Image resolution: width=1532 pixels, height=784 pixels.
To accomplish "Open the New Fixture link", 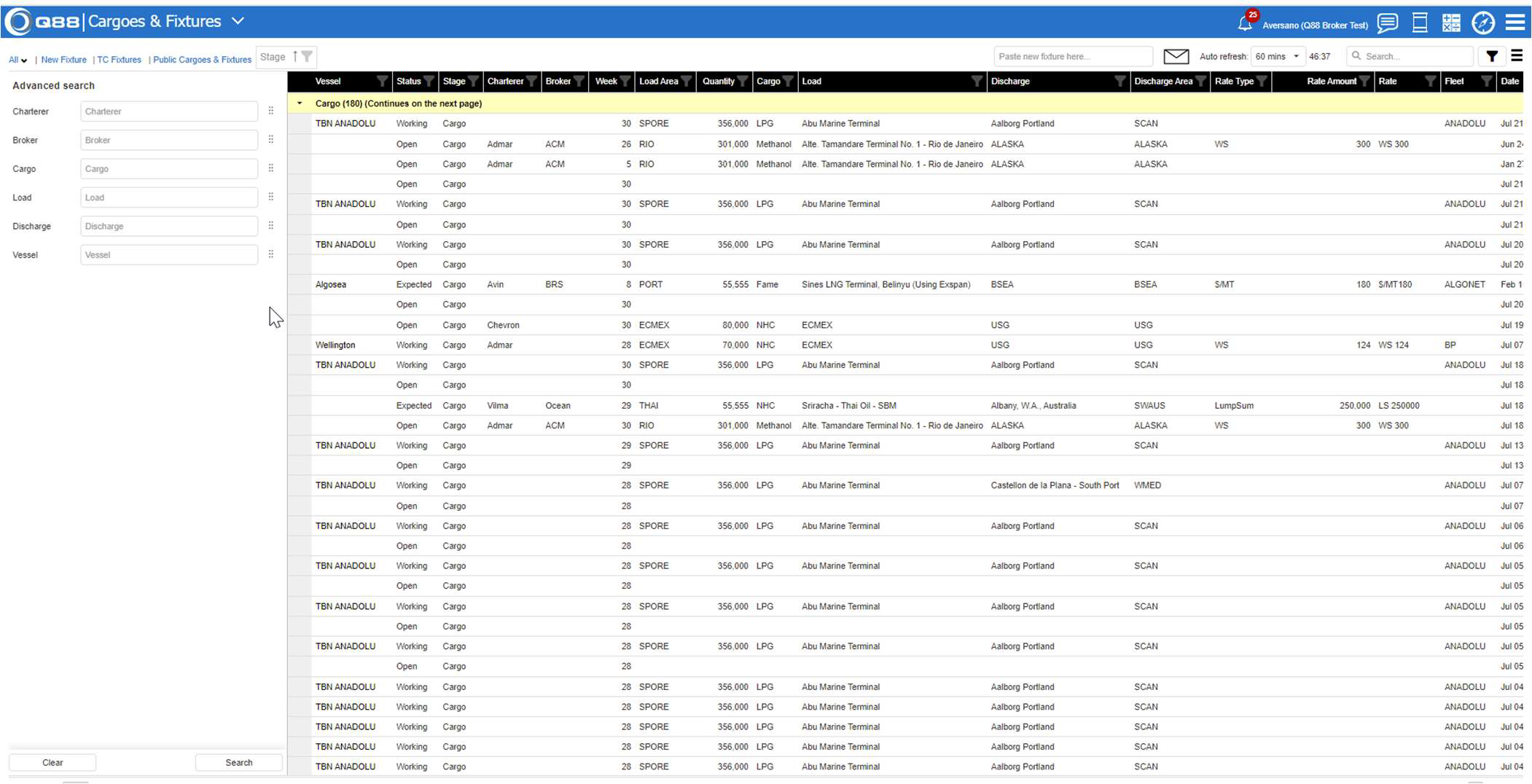I will click(63, 60).
